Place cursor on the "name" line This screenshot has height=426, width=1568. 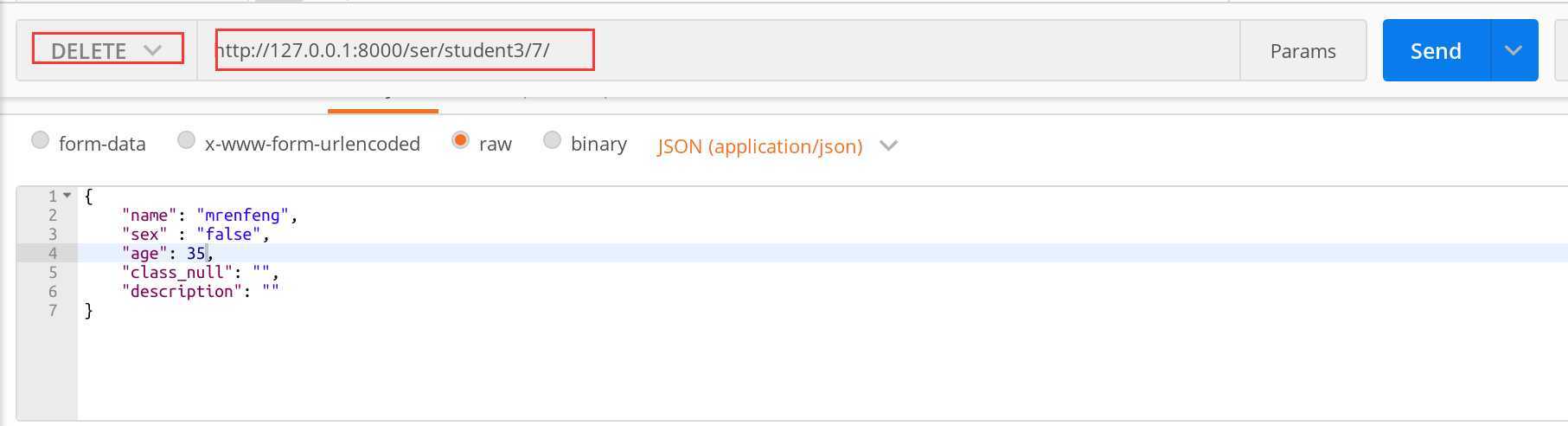[209, 216]
